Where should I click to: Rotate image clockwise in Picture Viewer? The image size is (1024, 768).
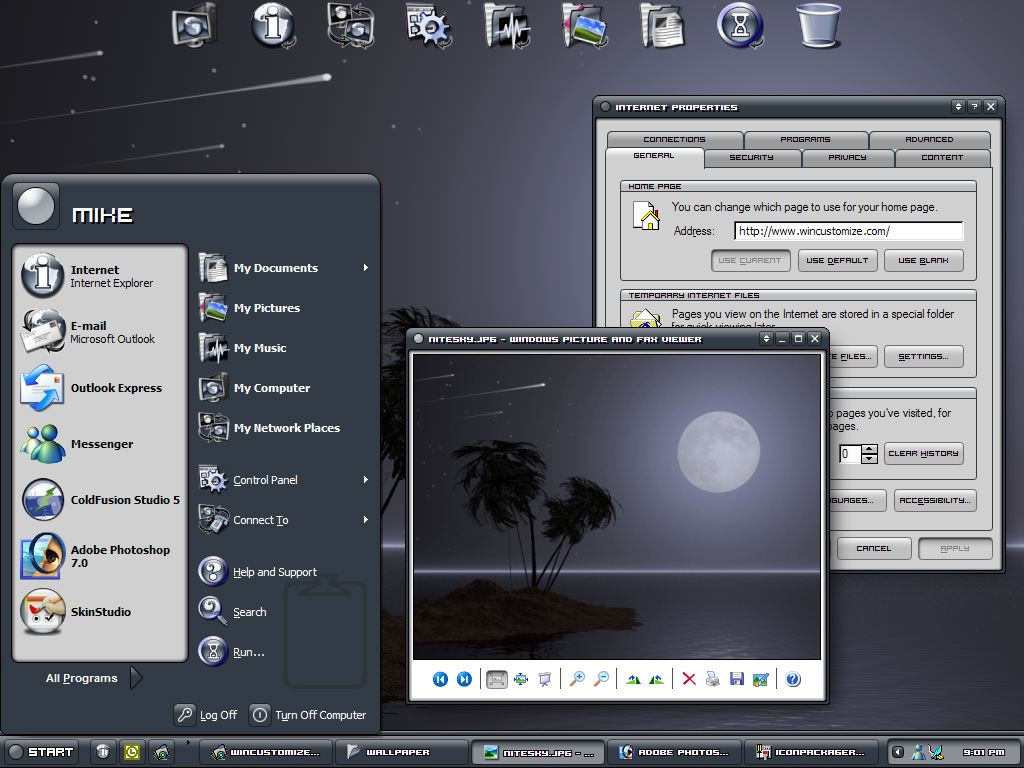[633, 679]
